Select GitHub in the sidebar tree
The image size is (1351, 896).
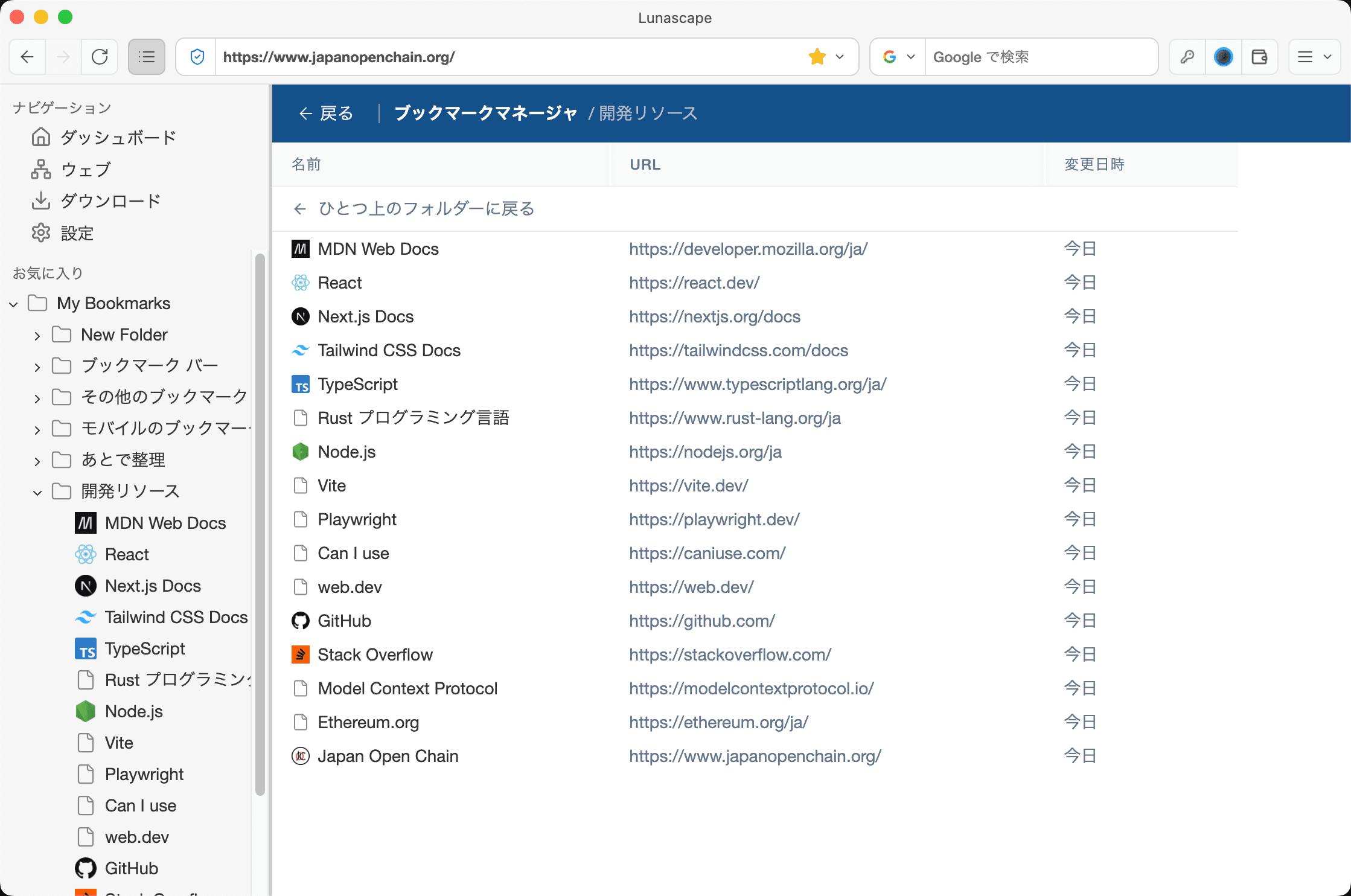click(x=117, y=868)
